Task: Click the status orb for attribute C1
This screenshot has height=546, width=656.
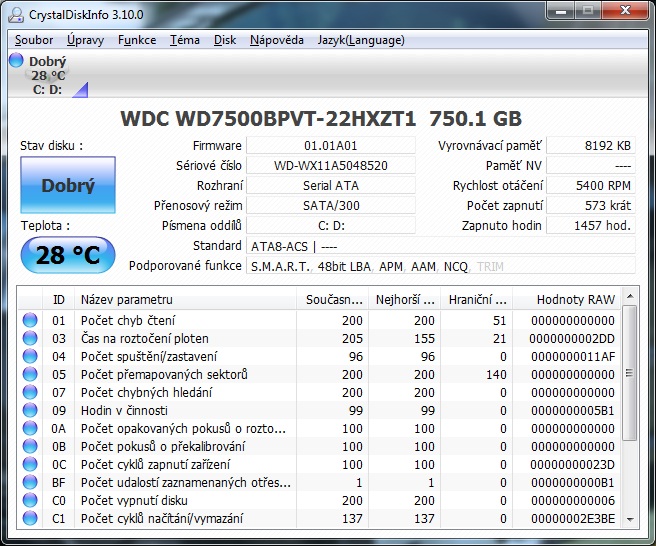Action: [30, 518]
